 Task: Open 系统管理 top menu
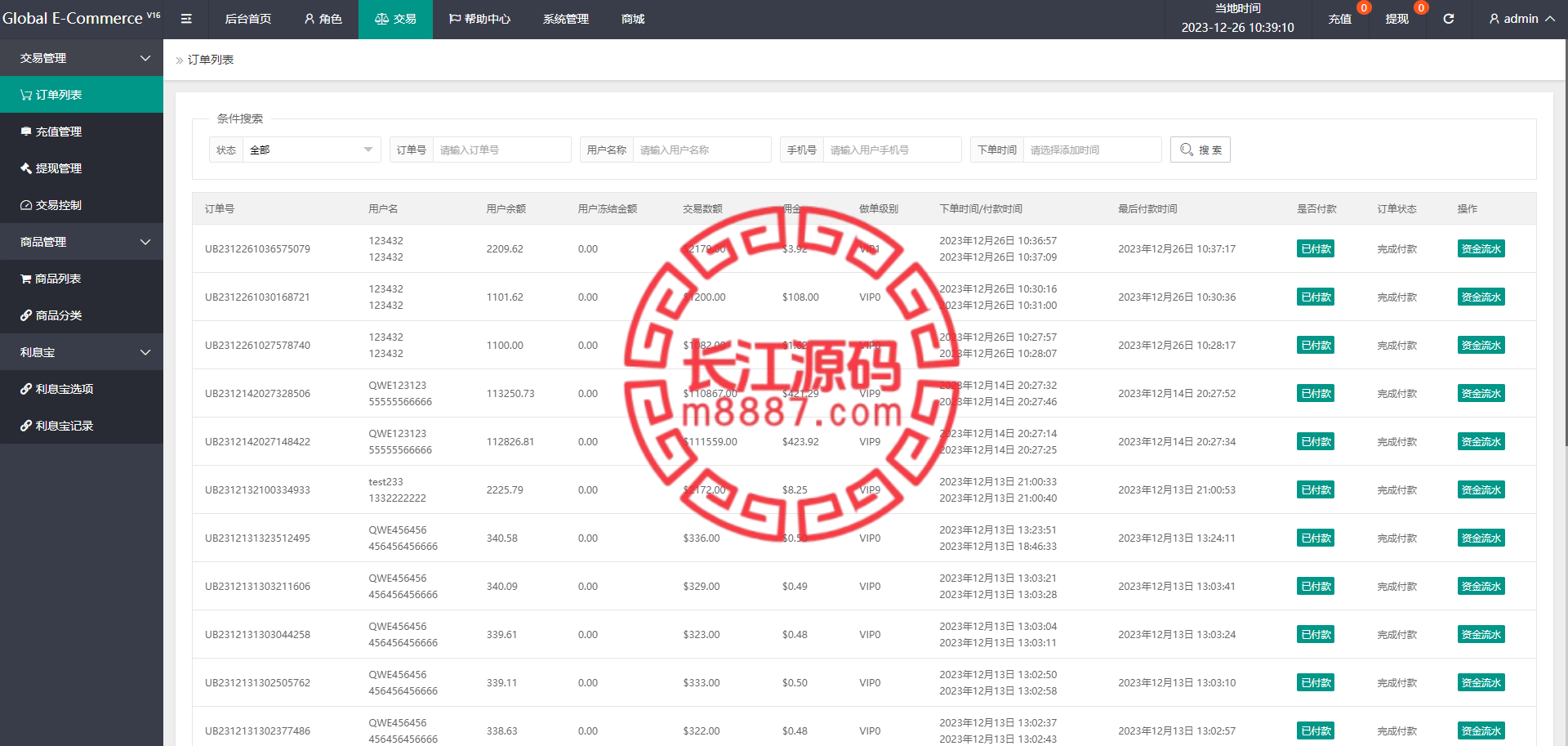566,19
